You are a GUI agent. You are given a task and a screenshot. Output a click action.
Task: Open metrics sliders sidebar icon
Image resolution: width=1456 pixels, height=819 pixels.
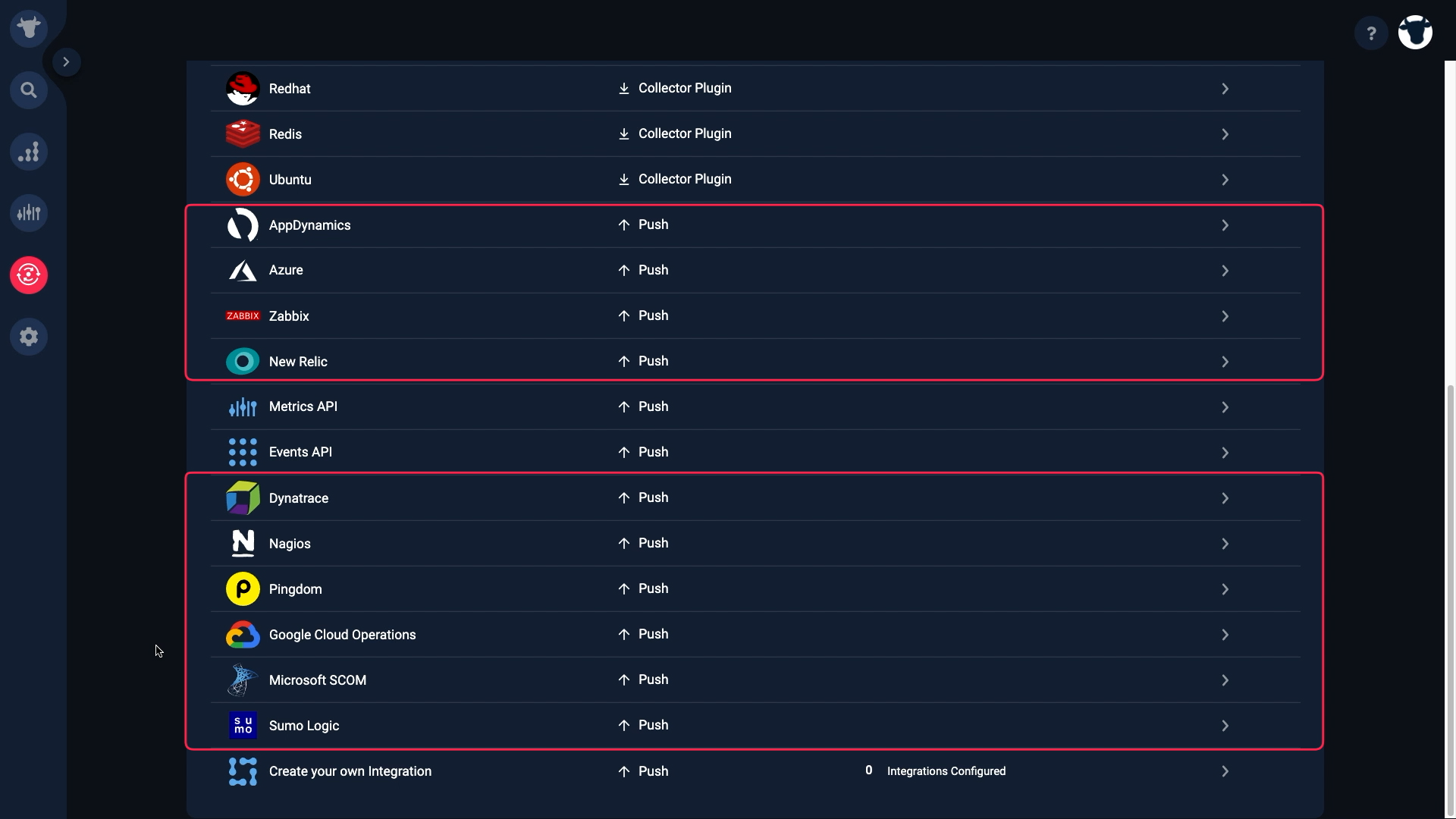29,213
